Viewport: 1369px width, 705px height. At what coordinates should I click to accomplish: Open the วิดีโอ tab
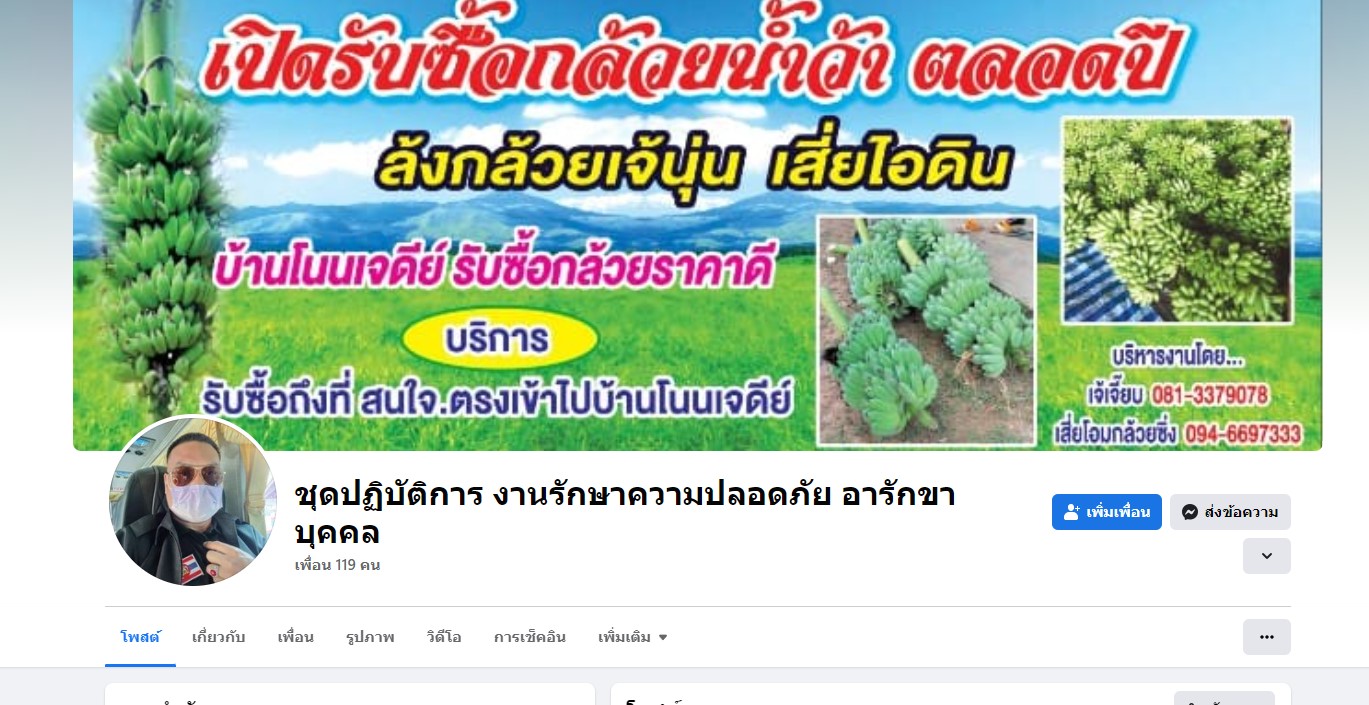click(x=444, y=637)
